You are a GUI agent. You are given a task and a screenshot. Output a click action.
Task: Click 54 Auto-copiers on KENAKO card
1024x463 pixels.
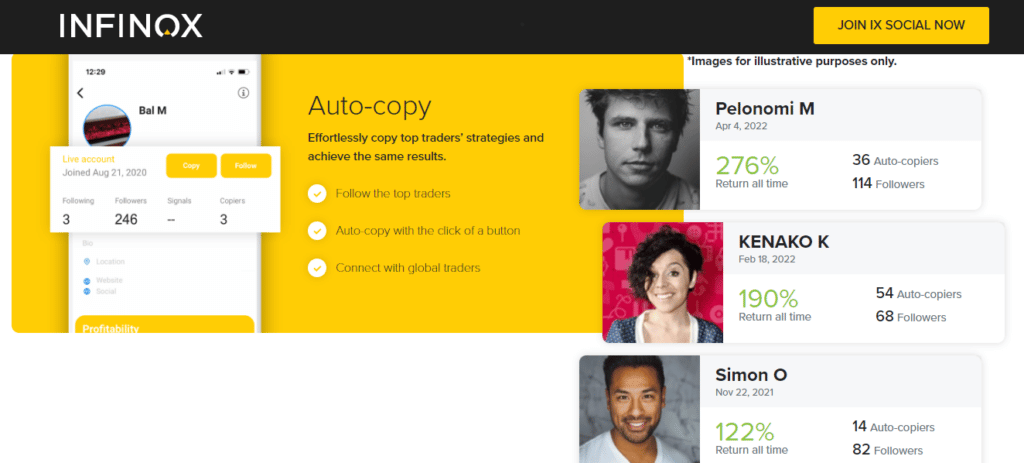pos(919,294)
